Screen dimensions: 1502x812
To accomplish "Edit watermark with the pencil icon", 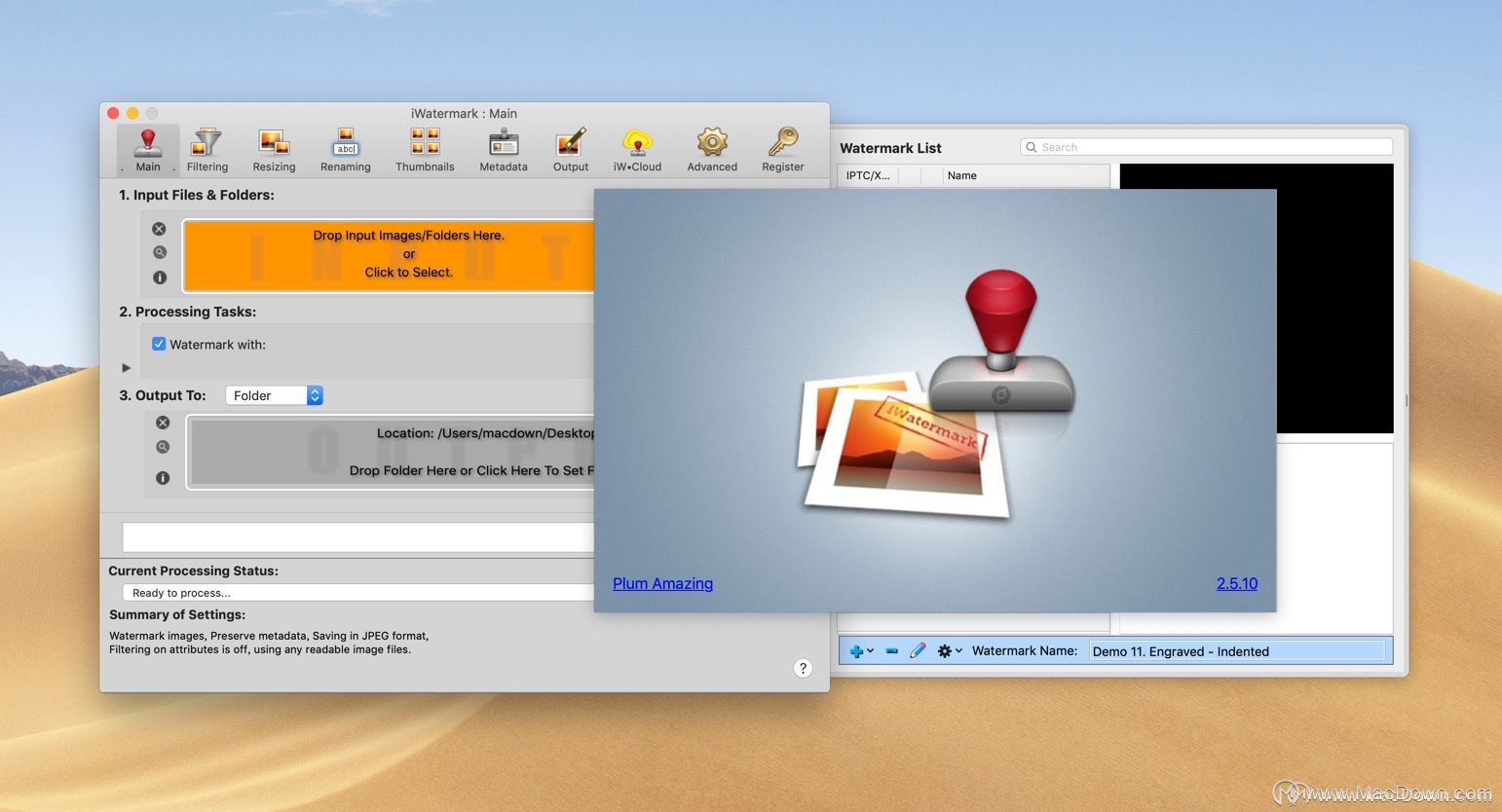I will 918,650.
